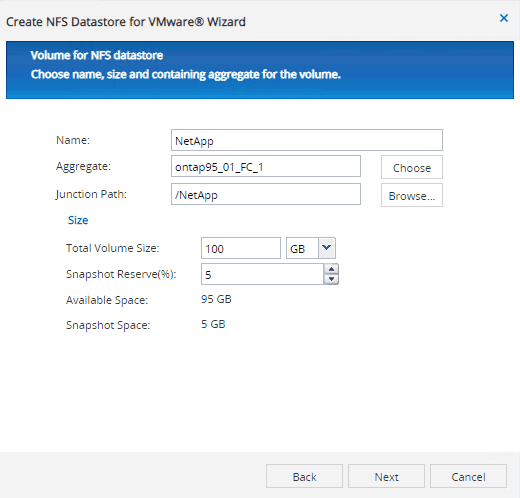The image size is (520, 498).
Task: Select the Aggregate field showing ontap95_01_FC_1
Action: (266, 166)
